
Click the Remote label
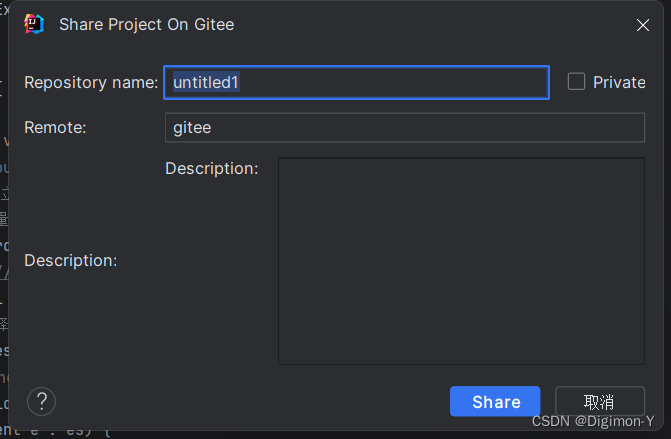pyautogui.click(x=56, y=127)
